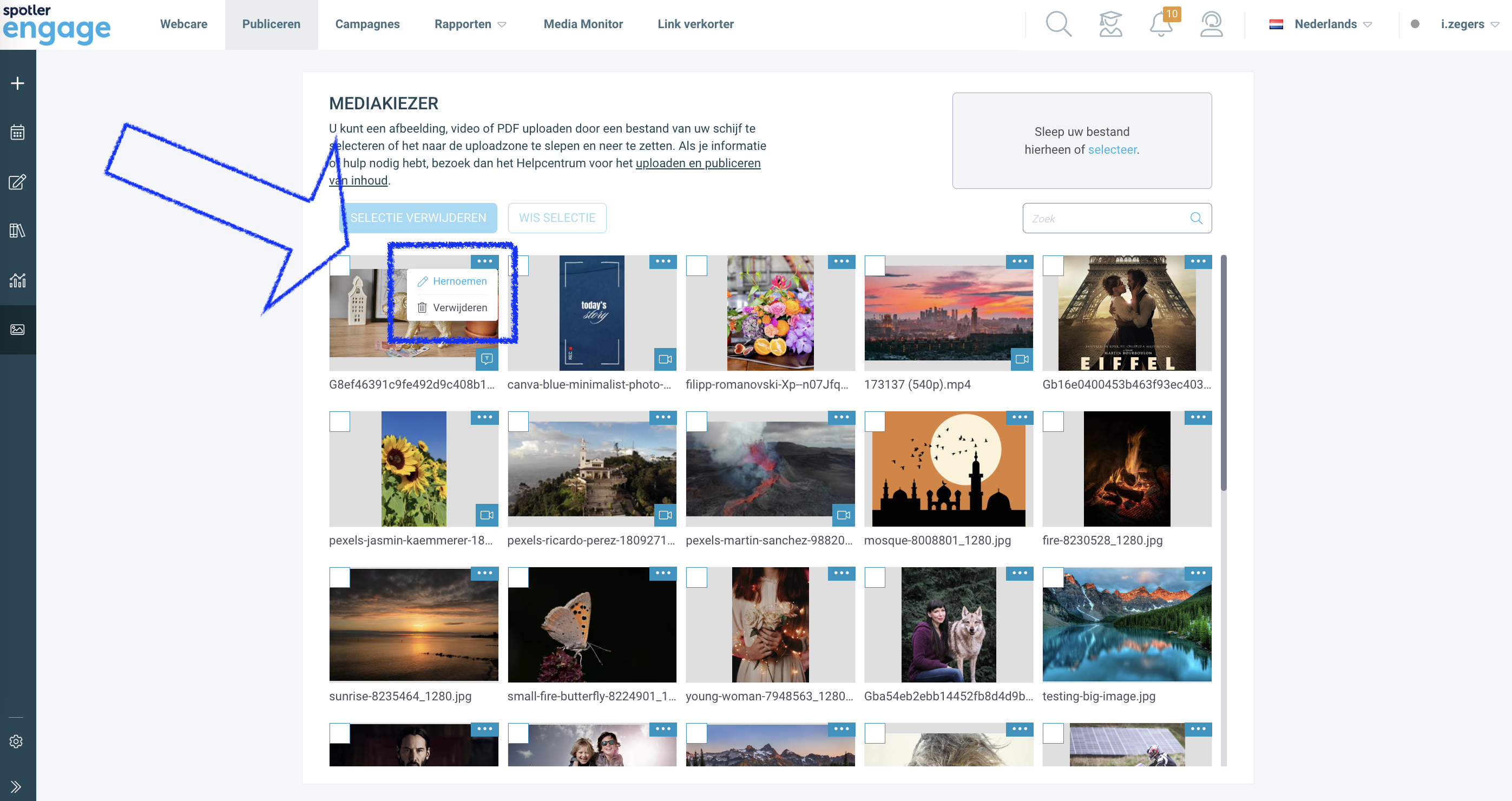Open the compose/edit icon in the sidebar
The height and width of the screenshot is (801, 1512).
pyautogui.click(x=18, y=182)
